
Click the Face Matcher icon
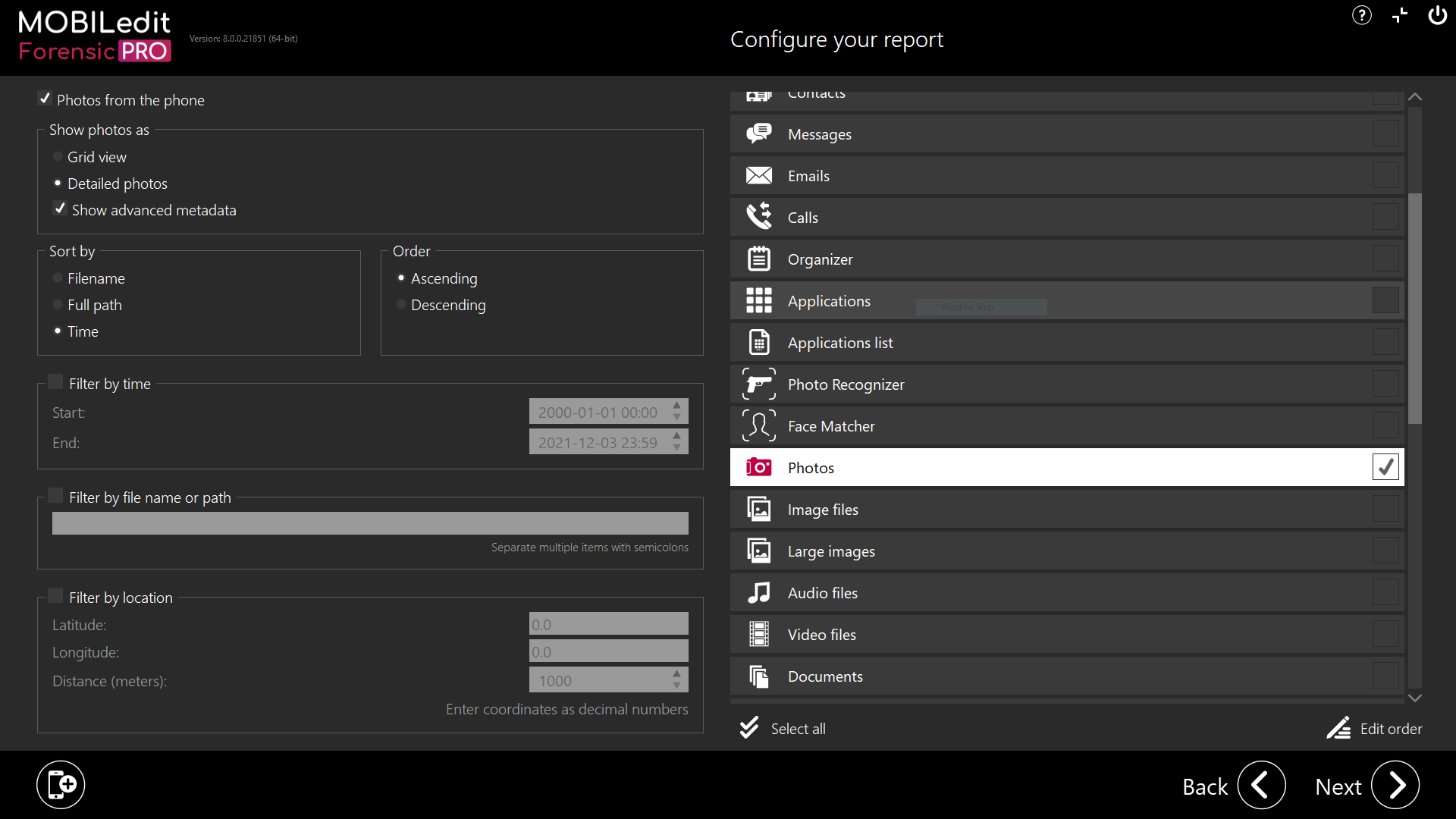click(758, 425)
